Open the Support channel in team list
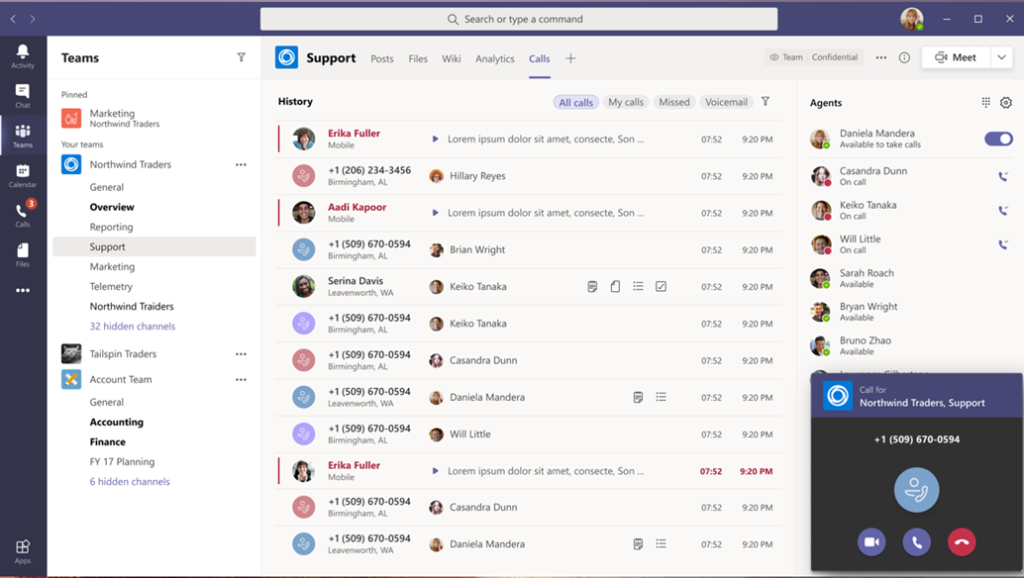 [155, 247]
